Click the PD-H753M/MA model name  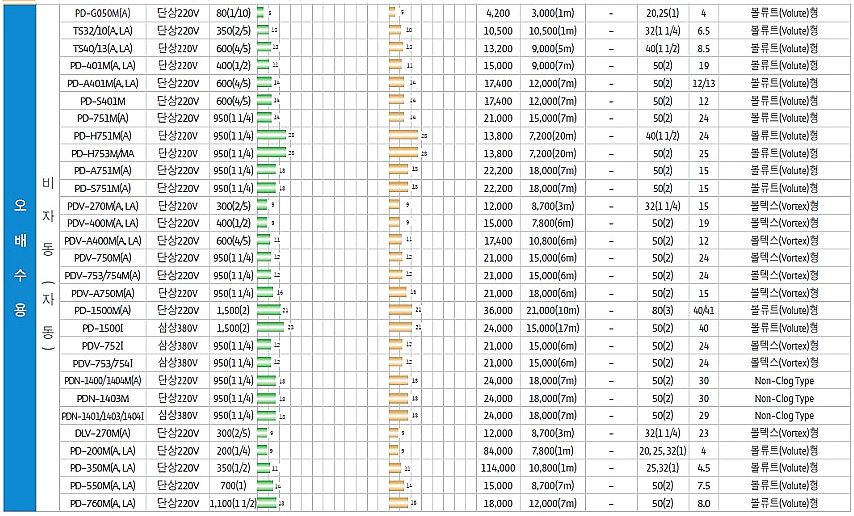[x=102, y=153]
